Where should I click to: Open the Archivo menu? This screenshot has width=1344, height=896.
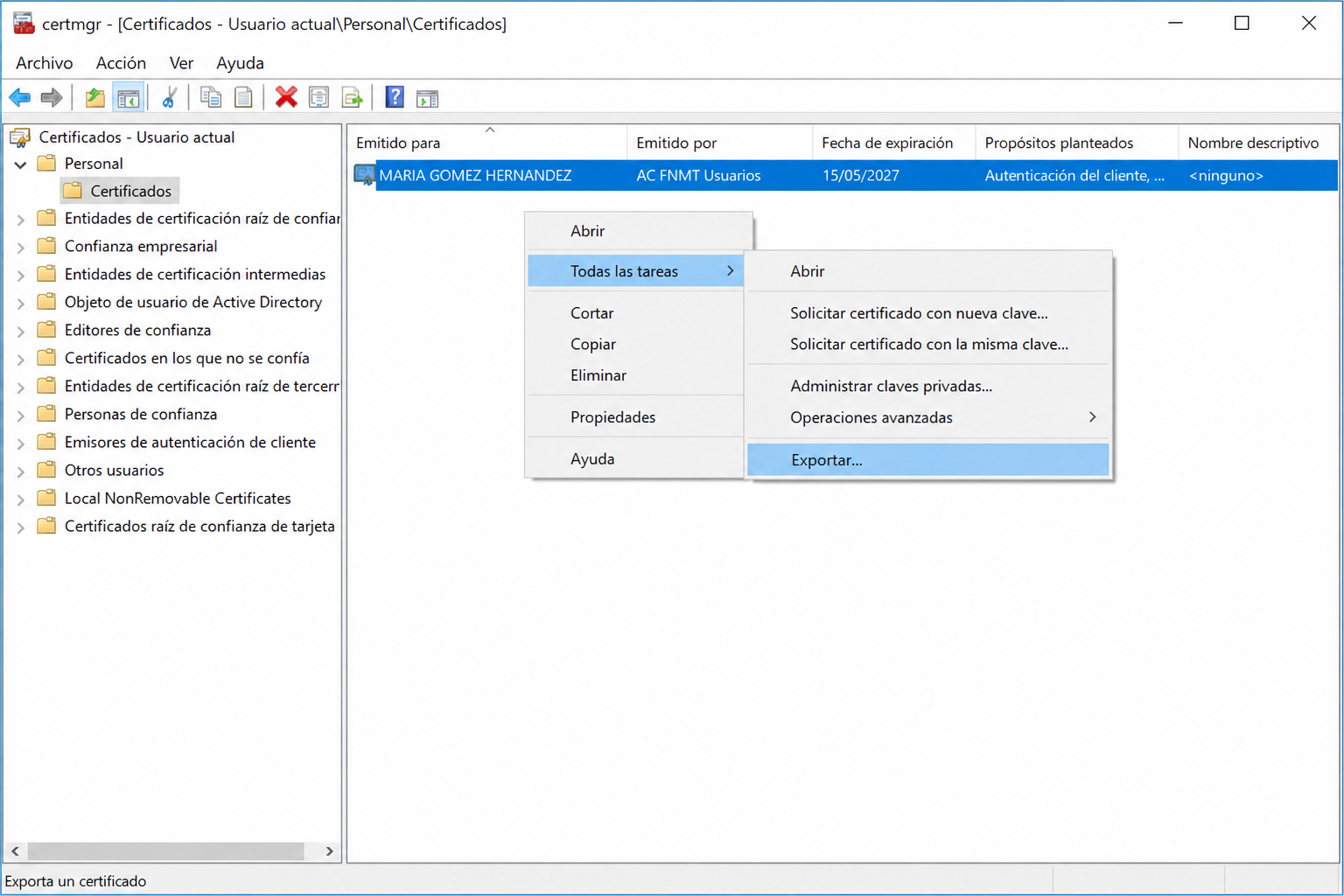[45, 63]
